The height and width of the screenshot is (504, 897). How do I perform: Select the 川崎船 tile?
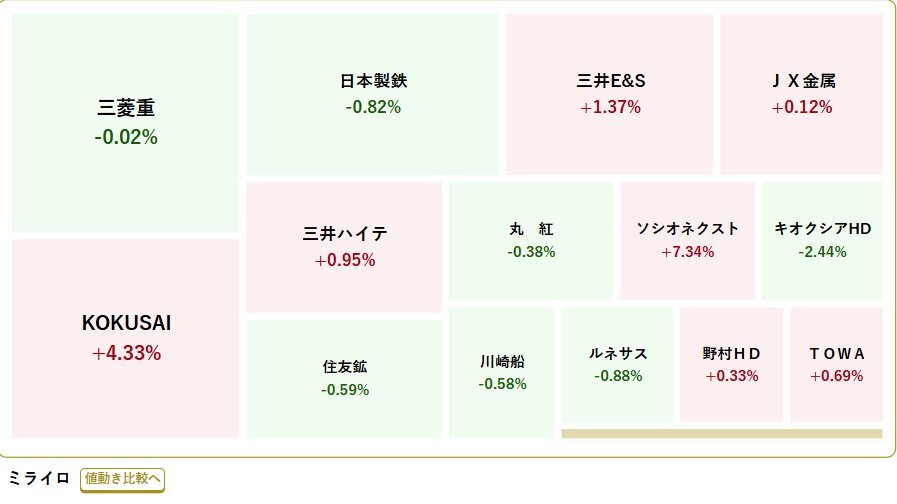501,372
